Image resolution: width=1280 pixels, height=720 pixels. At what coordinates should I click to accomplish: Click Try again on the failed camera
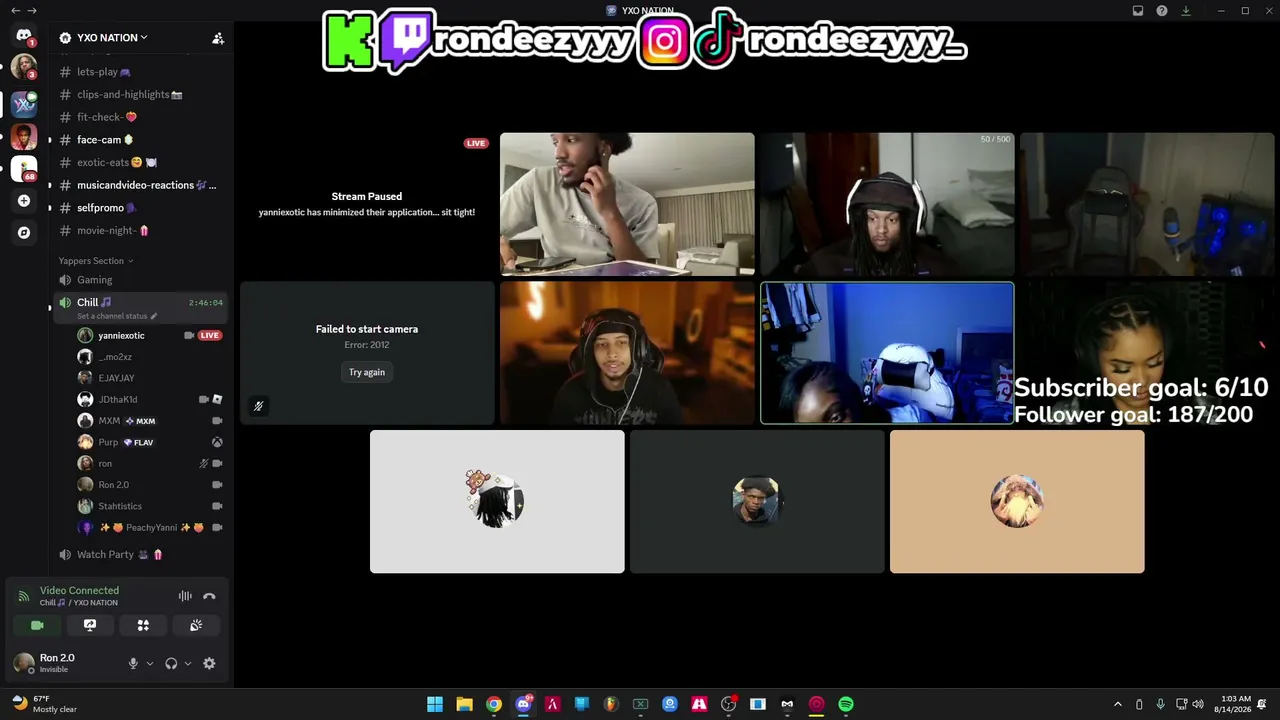pyautogui.click(x=367, y=372)
